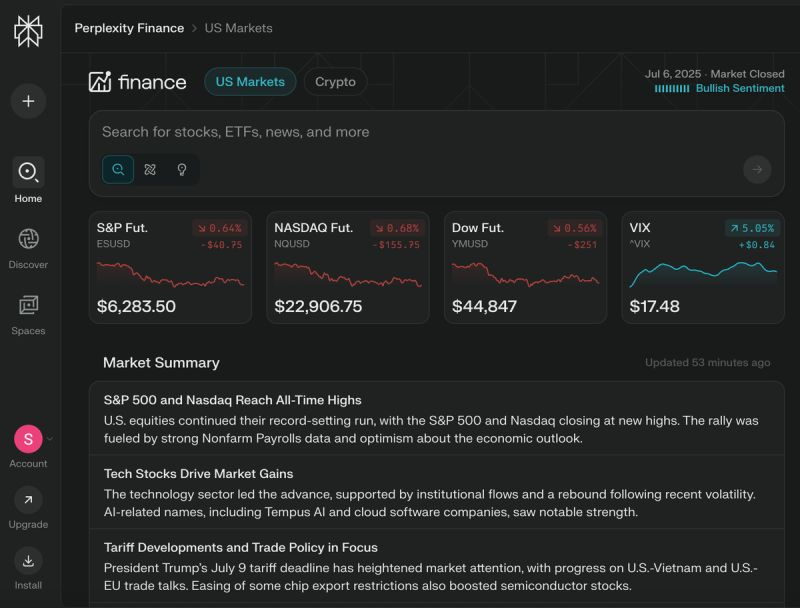Viewport: 800px width, 608px height.
Task: Start a new thread with the plus button
Action: pyautogui.click(x=28, y=101)
